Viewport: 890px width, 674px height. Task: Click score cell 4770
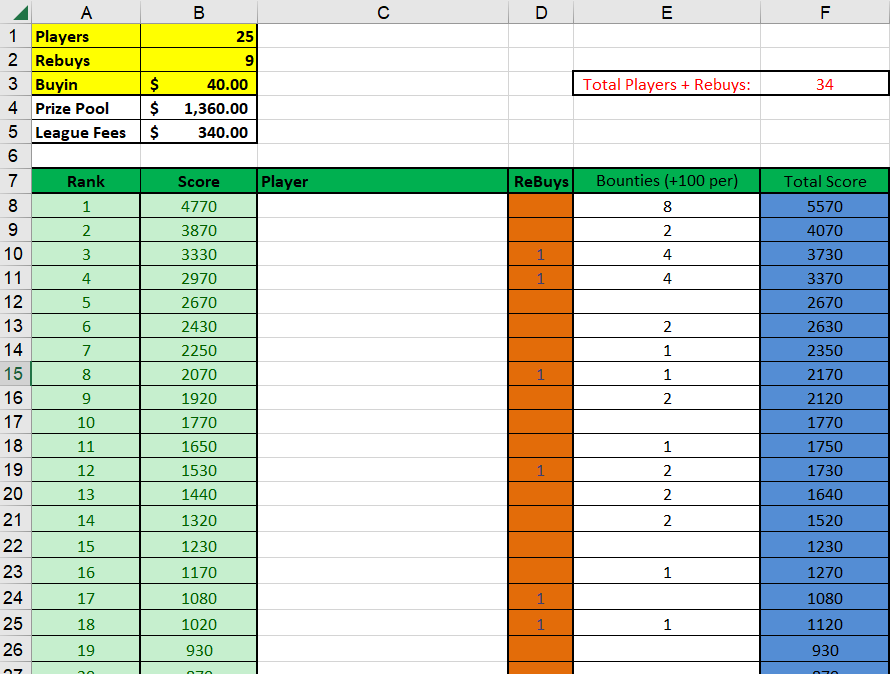(199, 206)
